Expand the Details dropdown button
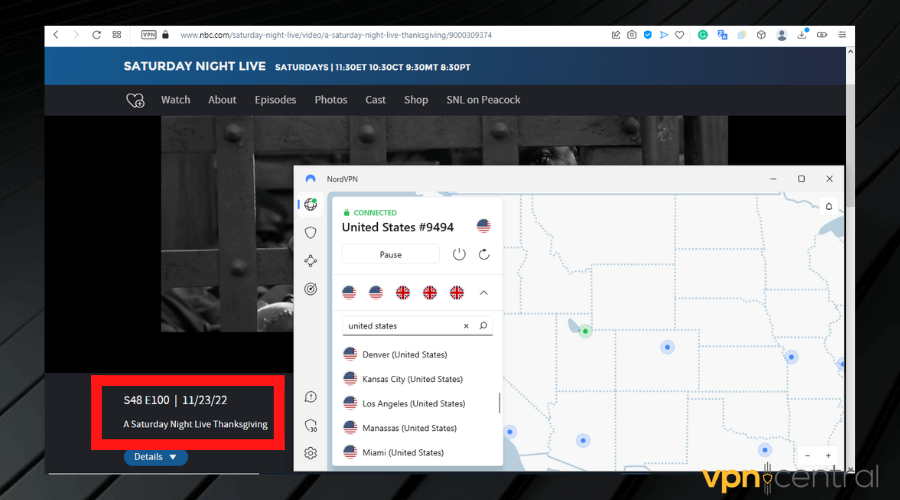This screenshot has width=900, height=500. pos(156,457)
